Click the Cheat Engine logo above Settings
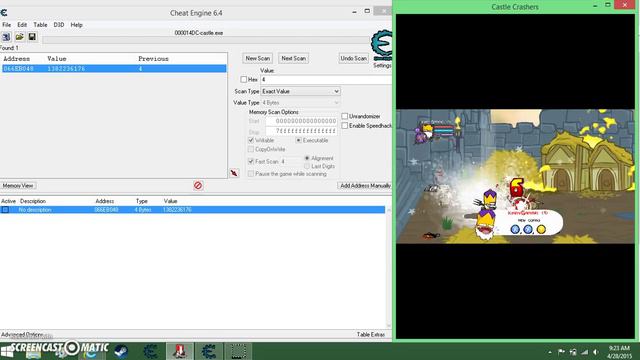The width and height of the screenshot is (640, 360). (381, 45)
